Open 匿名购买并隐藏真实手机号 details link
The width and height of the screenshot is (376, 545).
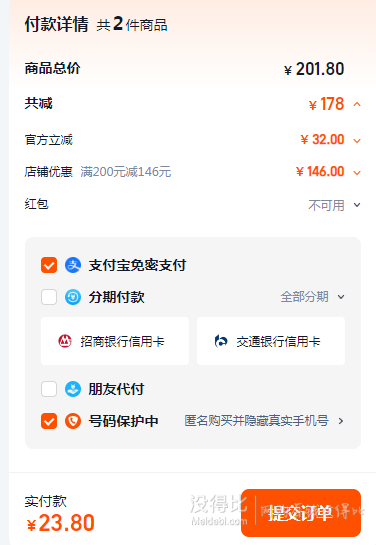pyautogui.click(x=264, y=421)
